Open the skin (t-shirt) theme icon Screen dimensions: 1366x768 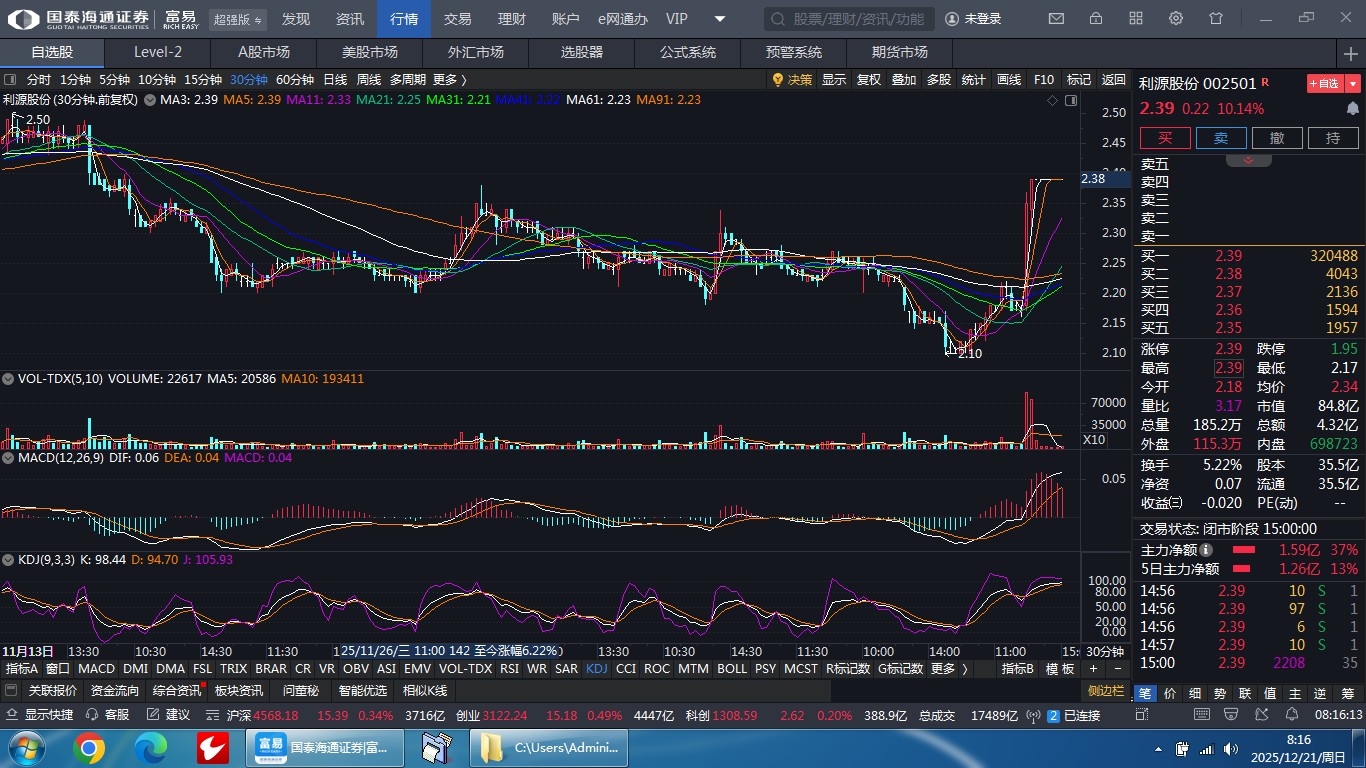pyautogui.click(x=1216, y=19)
